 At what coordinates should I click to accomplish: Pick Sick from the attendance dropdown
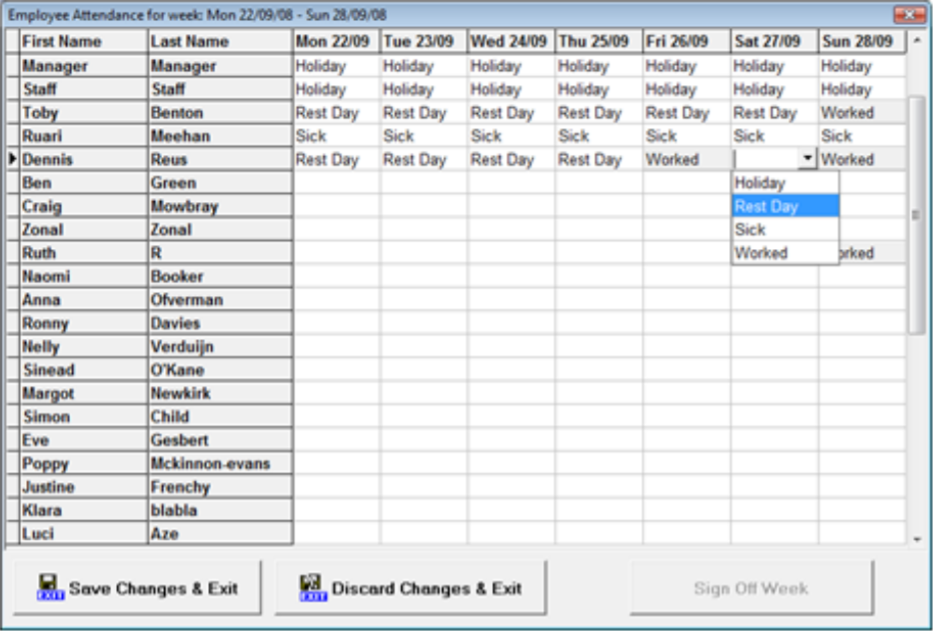750,230
